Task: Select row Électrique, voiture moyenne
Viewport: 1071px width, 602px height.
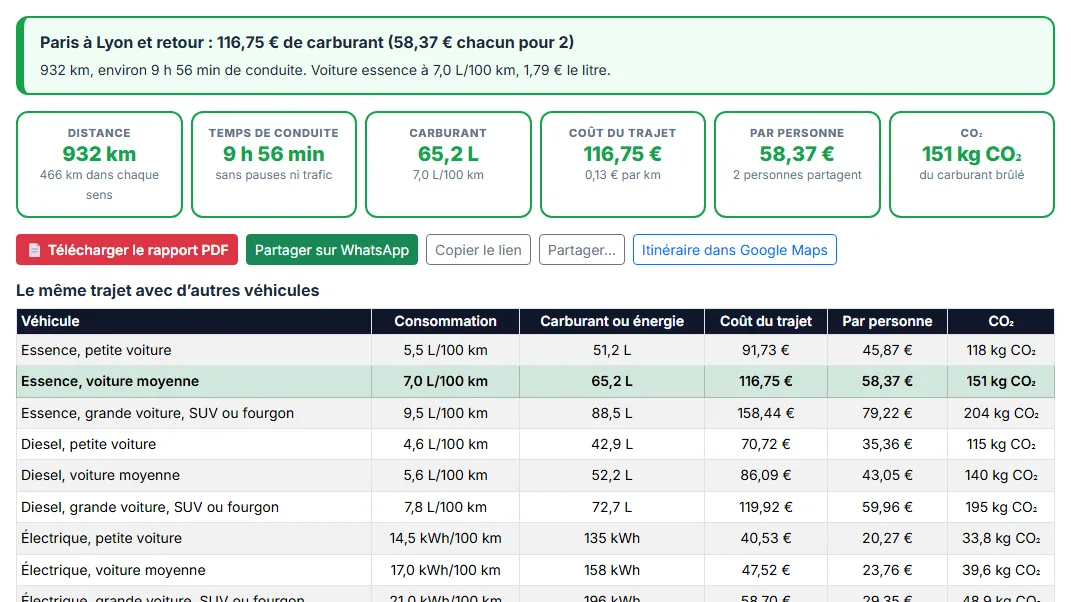Action: click(536, 570)
